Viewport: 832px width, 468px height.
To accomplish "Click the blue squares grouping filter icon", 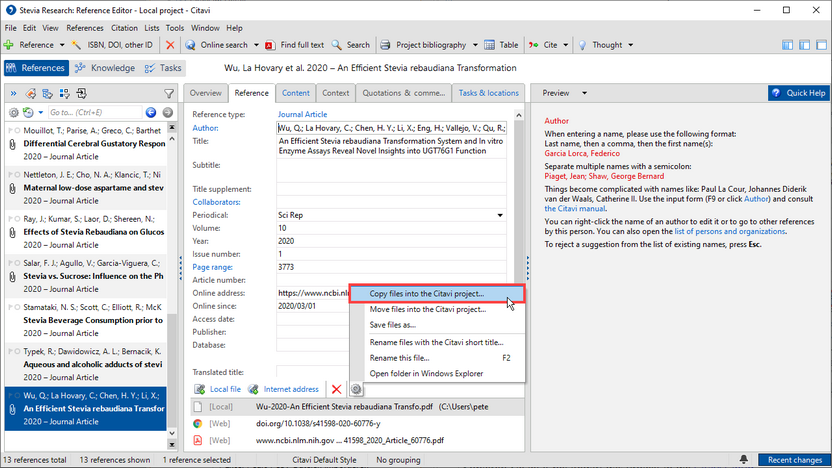I will pyautogui.click(x=65, y=94).
